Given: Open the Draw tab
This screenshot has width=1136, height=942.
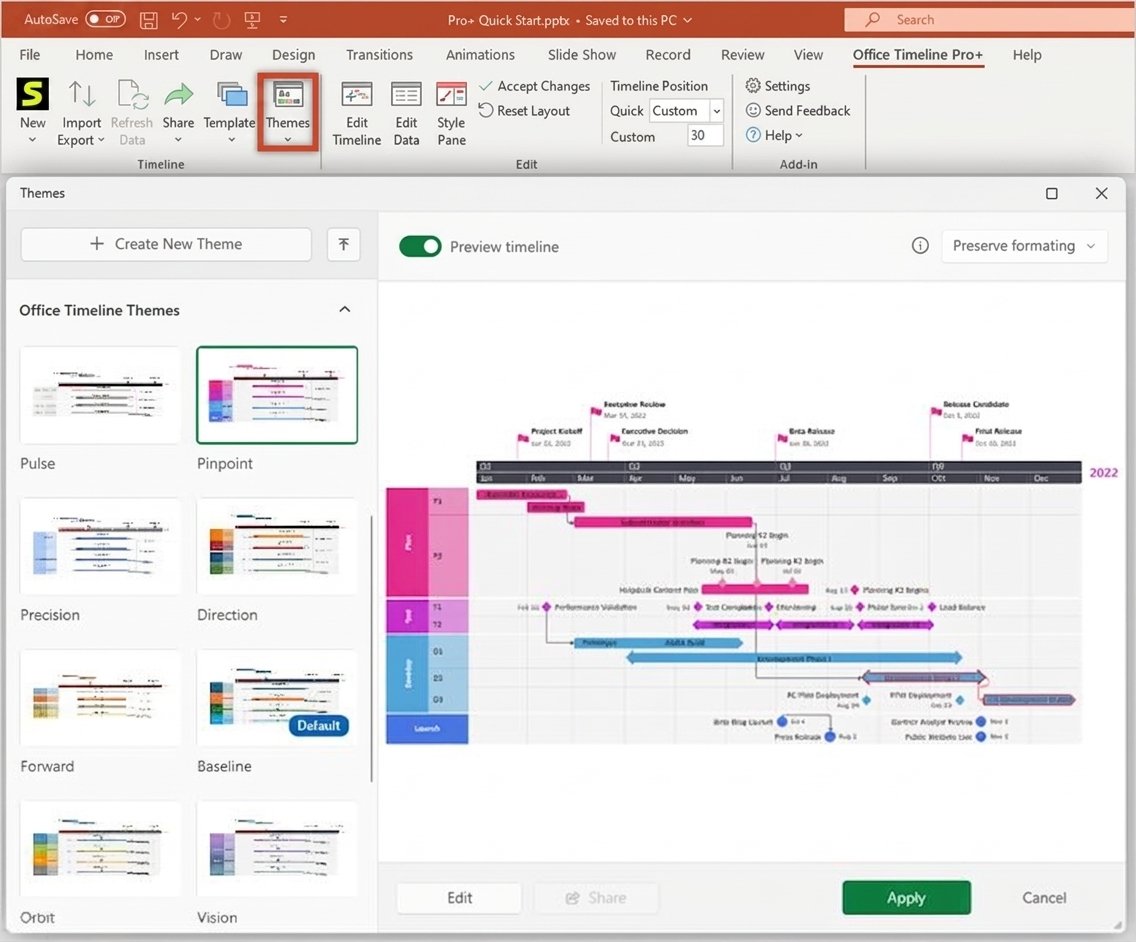Looking at the screenshot, I should pos(226,55).
